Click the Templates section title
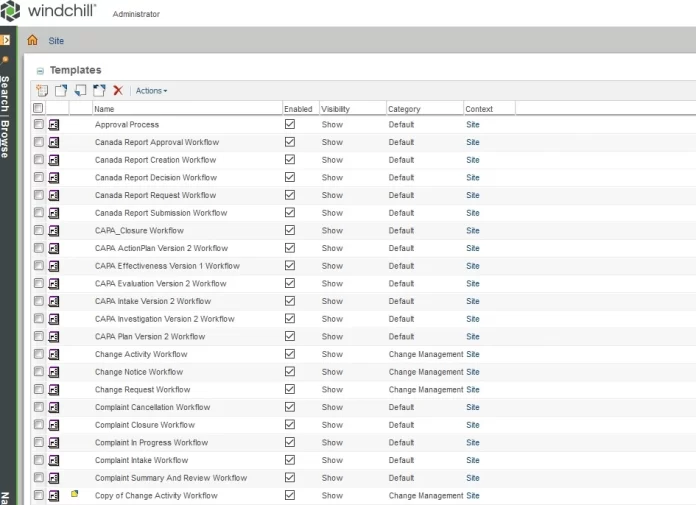This screenshot has width=696, height=505. coord(75,70)
